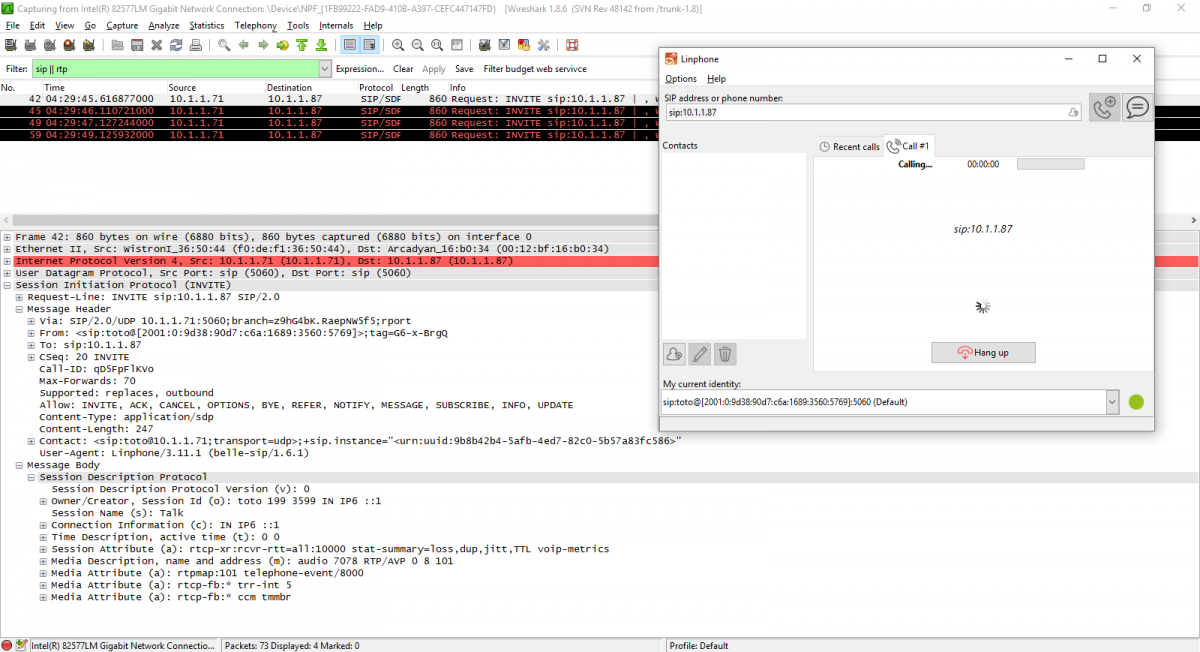This screenshot has width=1200, height=652.
Task: Go forward in packet history
Action: pos(263,45)
